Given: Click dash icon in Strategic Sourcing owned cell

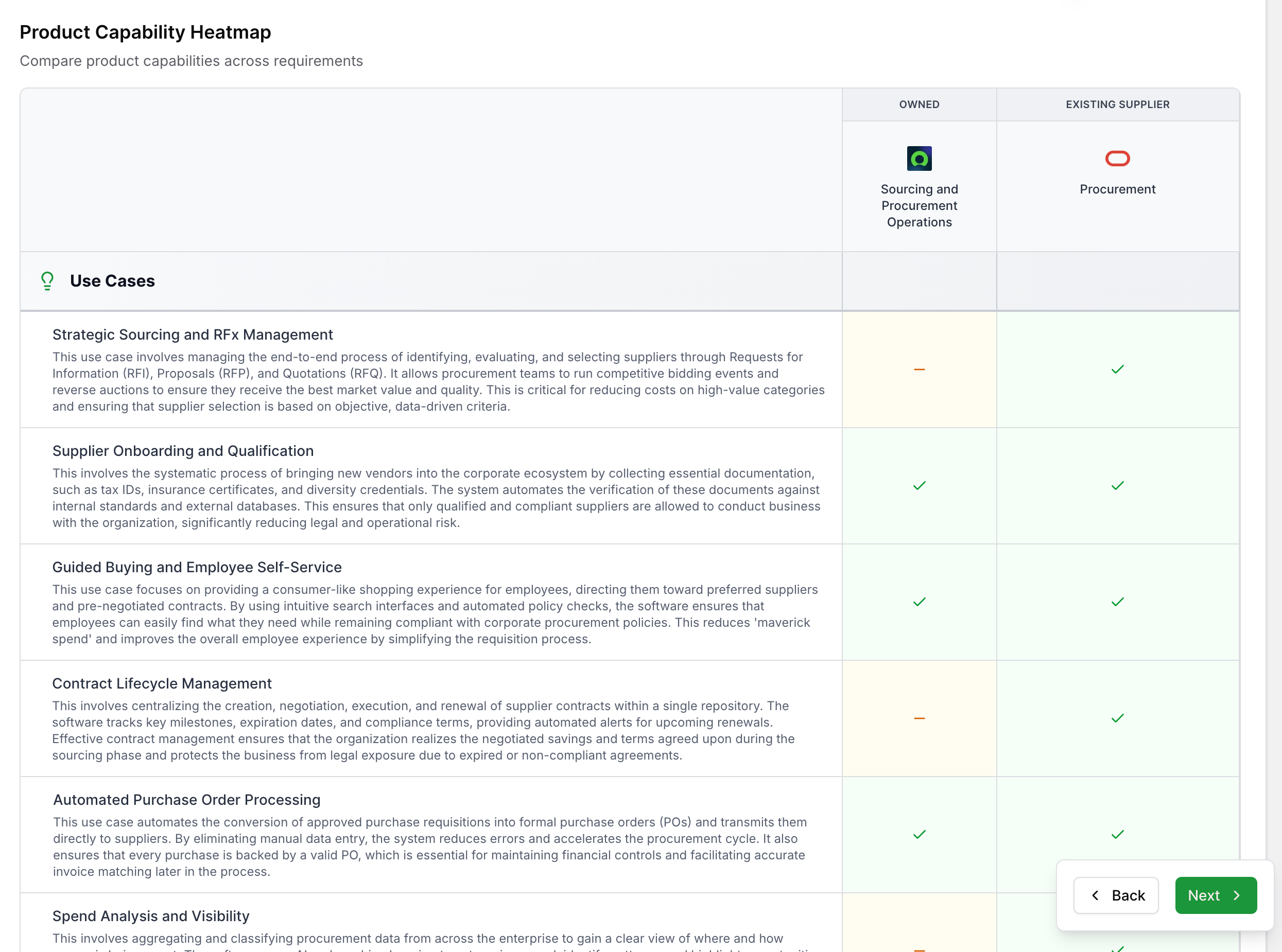Looking at the screenshot, I should [x=919, y=369].
